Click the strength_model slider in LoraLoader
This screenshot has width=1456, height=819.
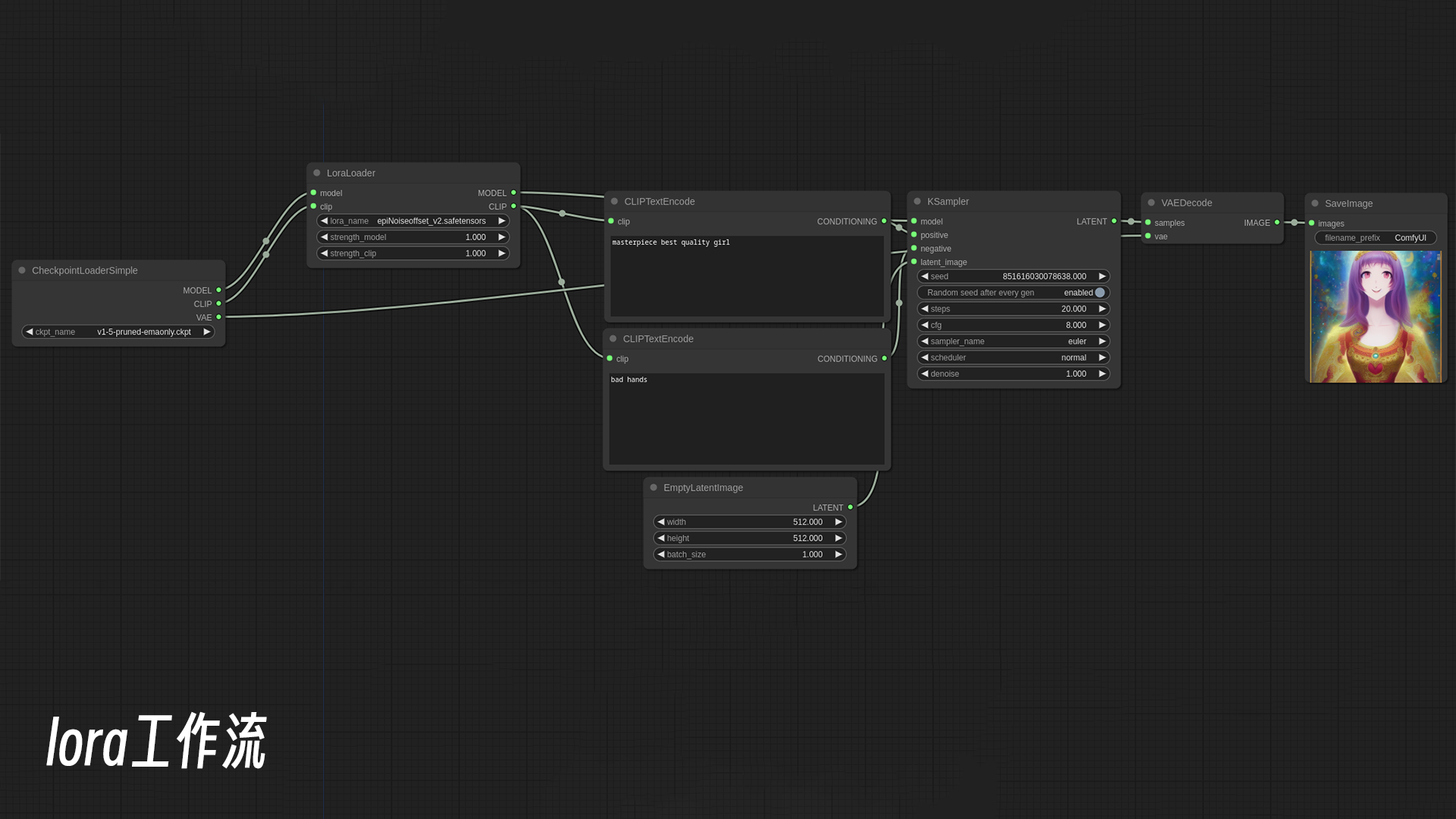[x=413, y=237]
